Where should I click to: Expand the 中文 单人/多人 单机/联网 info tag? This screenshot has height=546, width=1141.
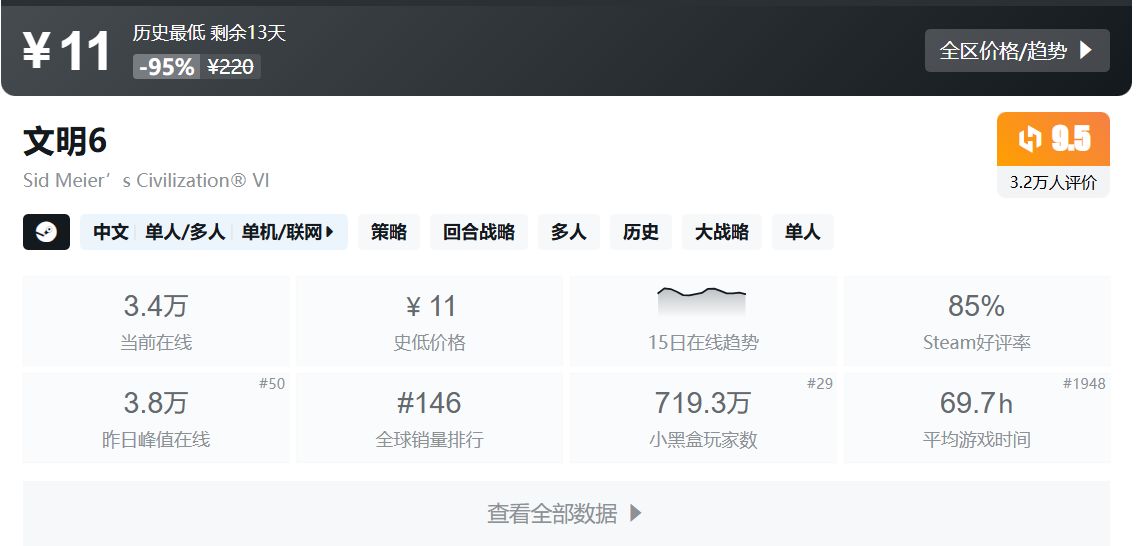pos(214,232)
